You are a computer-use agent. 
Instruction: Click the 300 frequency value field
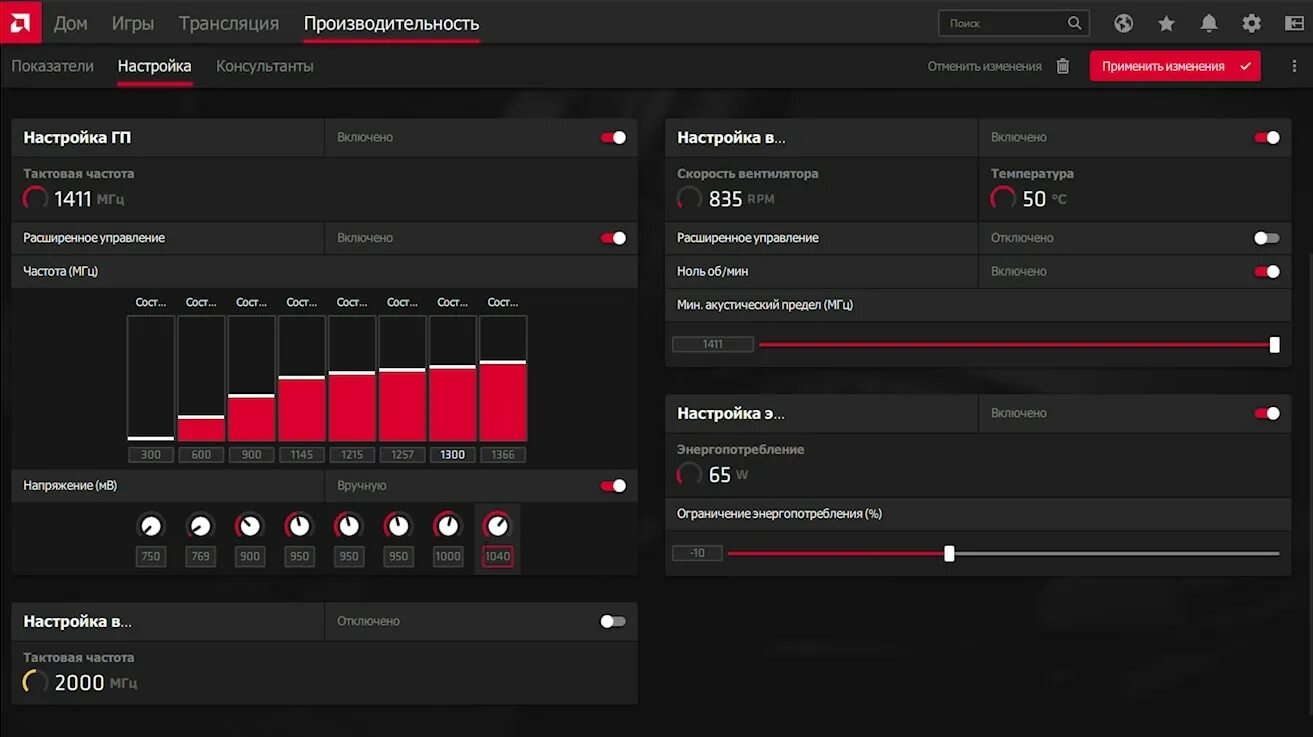point(151,454)
